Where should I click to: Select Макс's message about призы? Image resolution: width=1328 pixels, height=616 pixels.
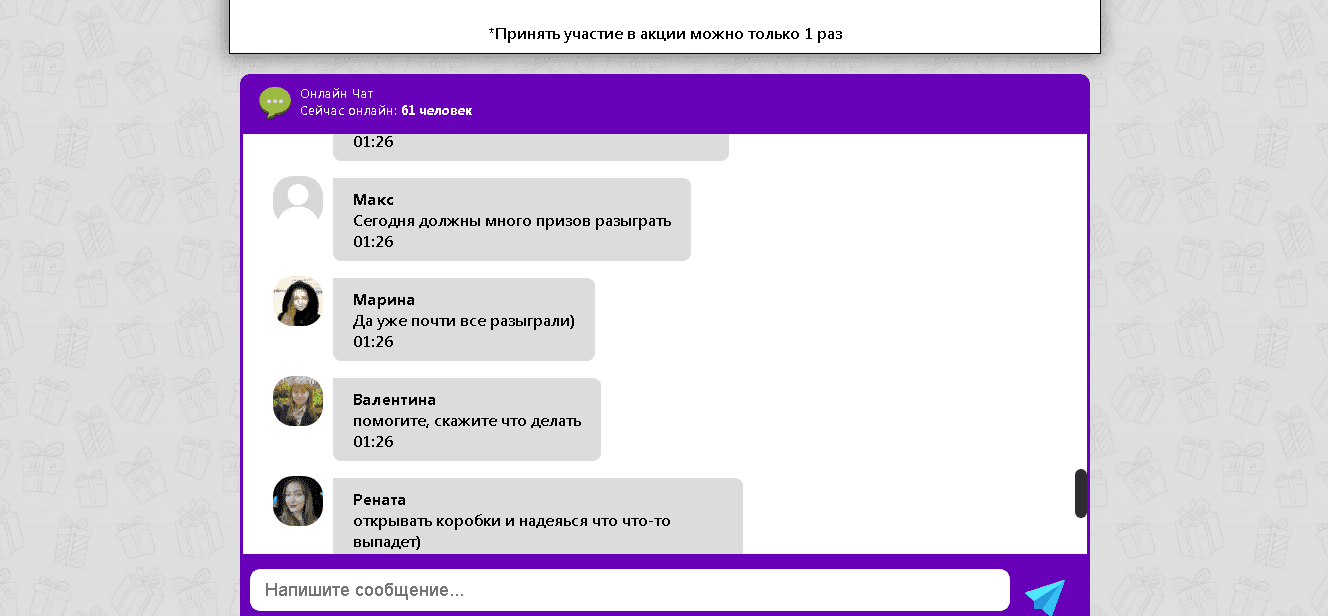coord(511,219)
